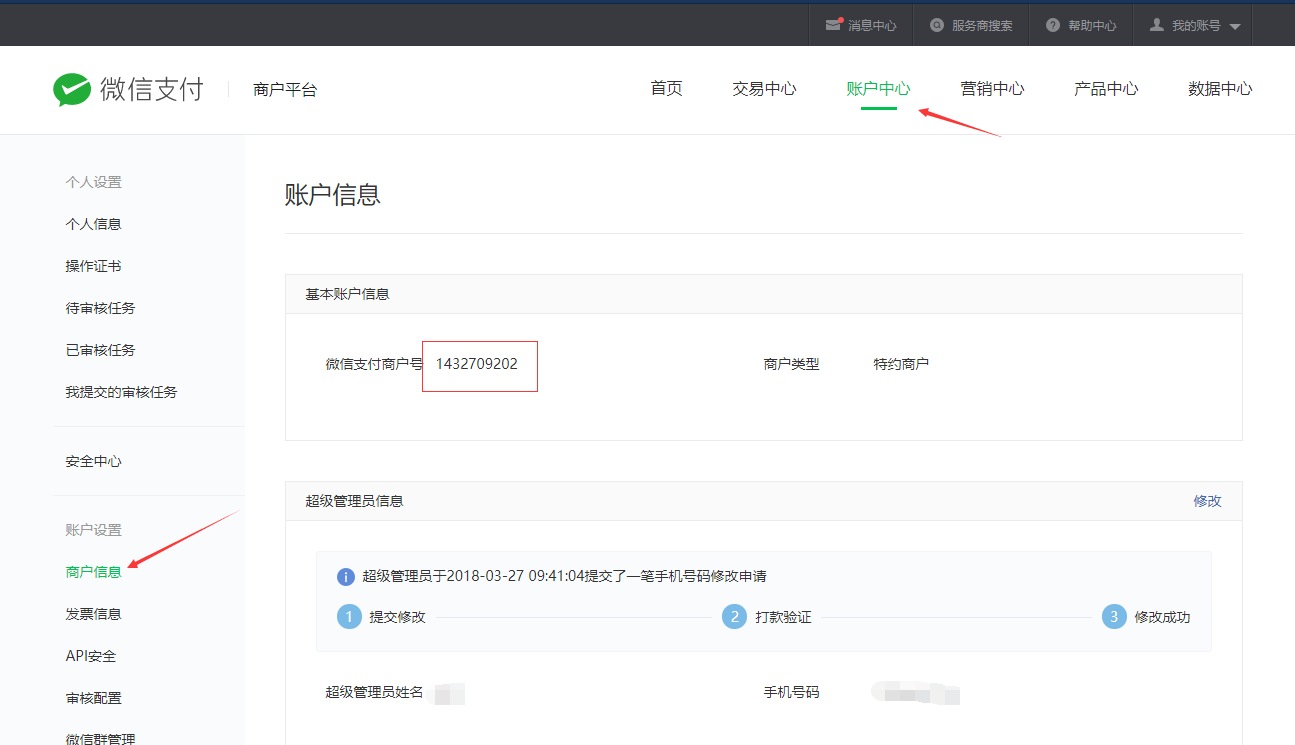Click the blue info icon beside 超级管理员于2018-03-27

coord(346,577)
